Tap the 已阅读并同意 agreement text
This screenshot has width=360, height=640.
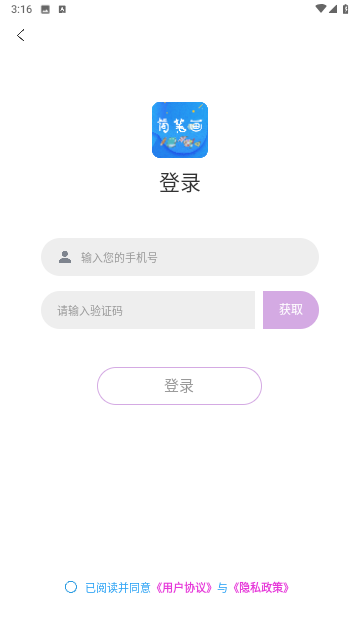[x=118, y=588]
